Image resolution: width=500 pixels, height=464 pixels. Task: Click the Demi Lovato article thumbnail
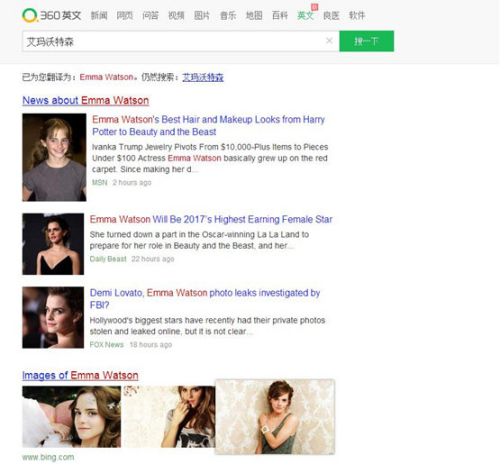click(x=53, y=317)
